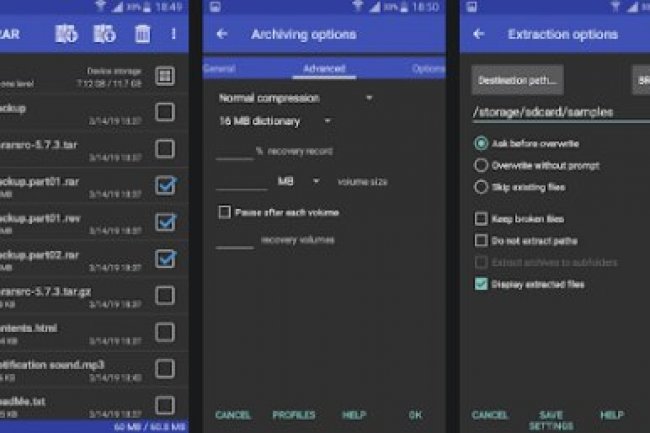Screen dimensions: 650x433
Task: Tap the Device storage label
Action: click(x=114, y=71)
